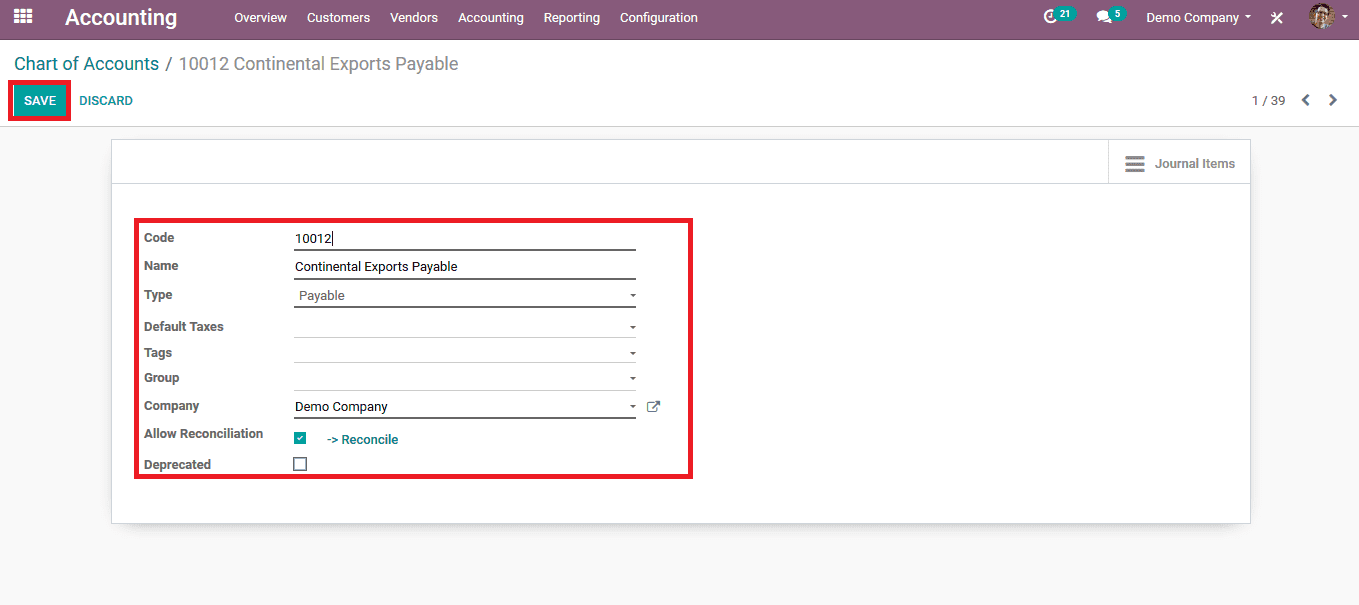Open the Reporting menu

point(571,18)
